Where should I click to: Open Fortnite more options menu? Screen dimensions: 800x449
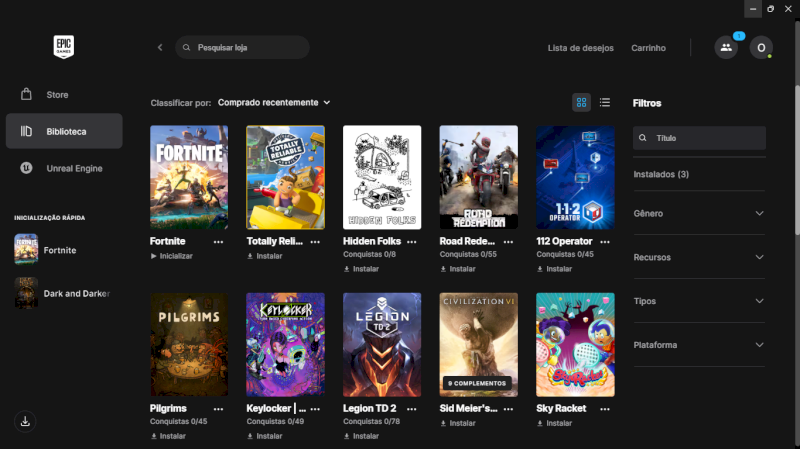218,242
